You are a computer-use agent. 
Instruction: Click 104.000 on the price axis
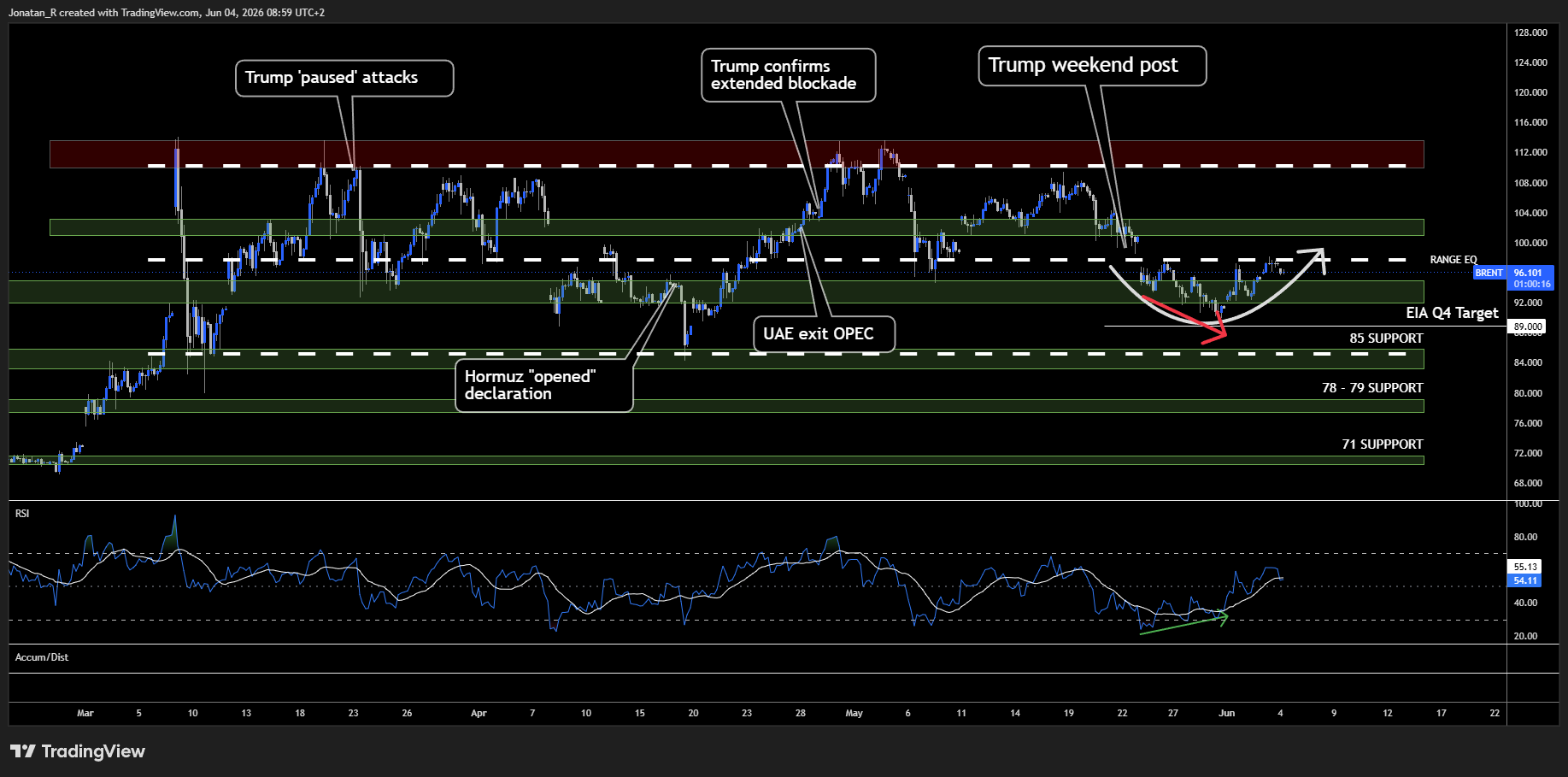point(1530,213)
